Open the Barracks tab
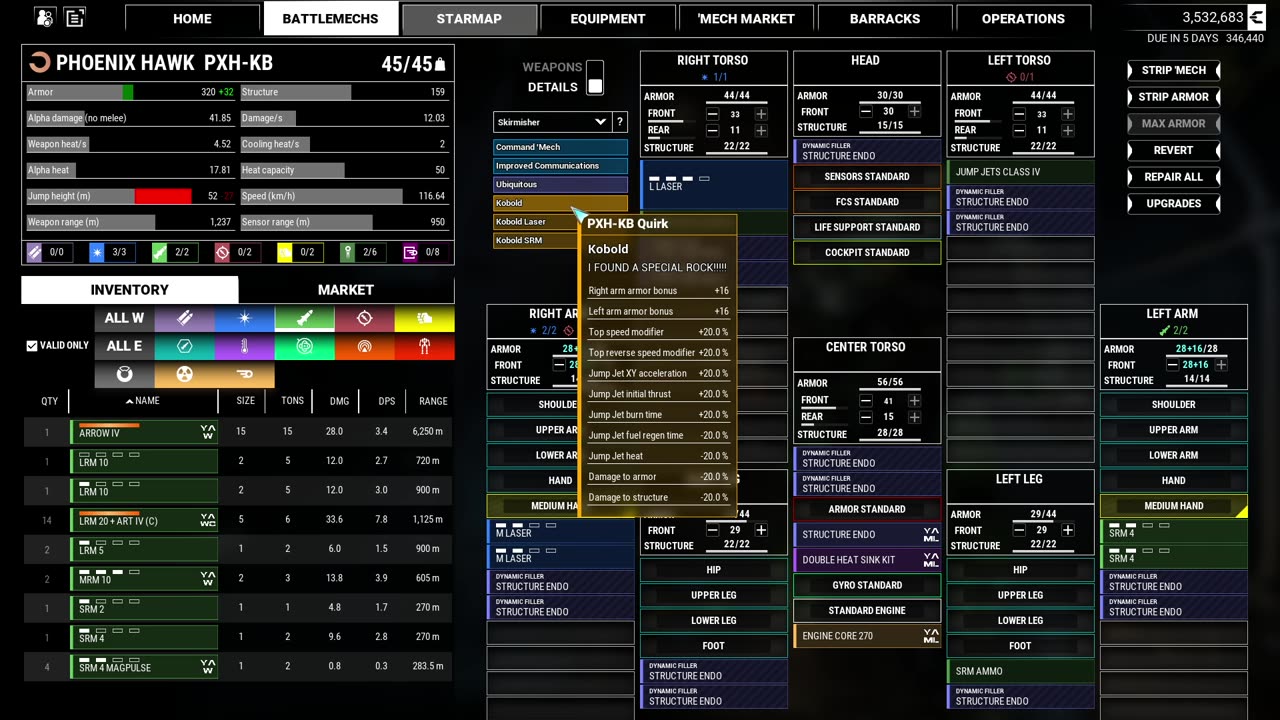Viewport: 1280px width, 720px height. (x=885, y=18)
